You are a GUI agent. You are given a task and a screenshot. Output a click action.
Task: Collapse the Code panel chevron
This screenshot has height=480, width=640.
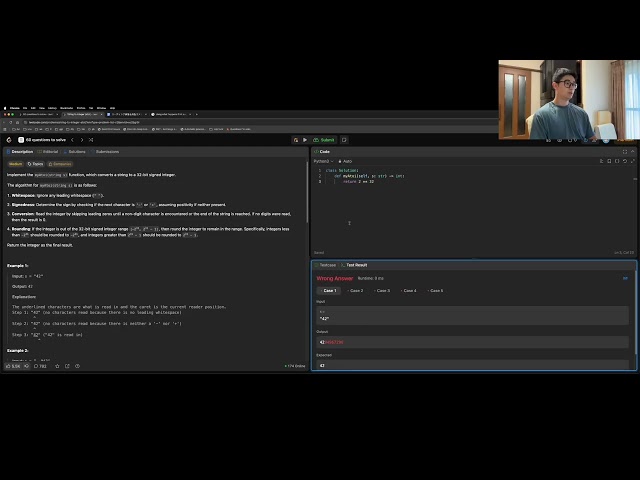[633, 151]
